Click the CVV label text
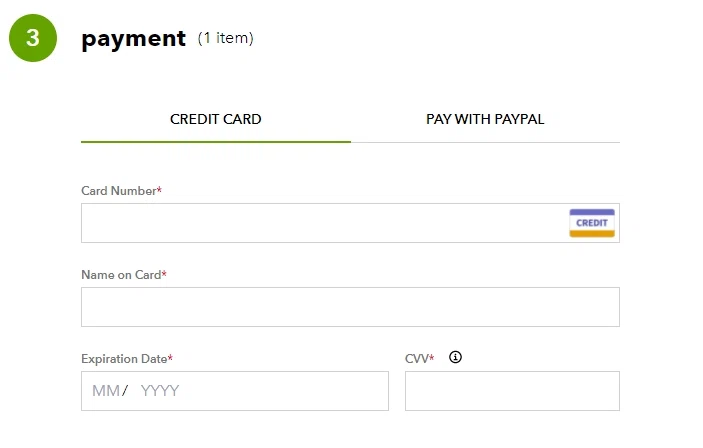This screenshot has width=703, height=448. coord(416,359)
